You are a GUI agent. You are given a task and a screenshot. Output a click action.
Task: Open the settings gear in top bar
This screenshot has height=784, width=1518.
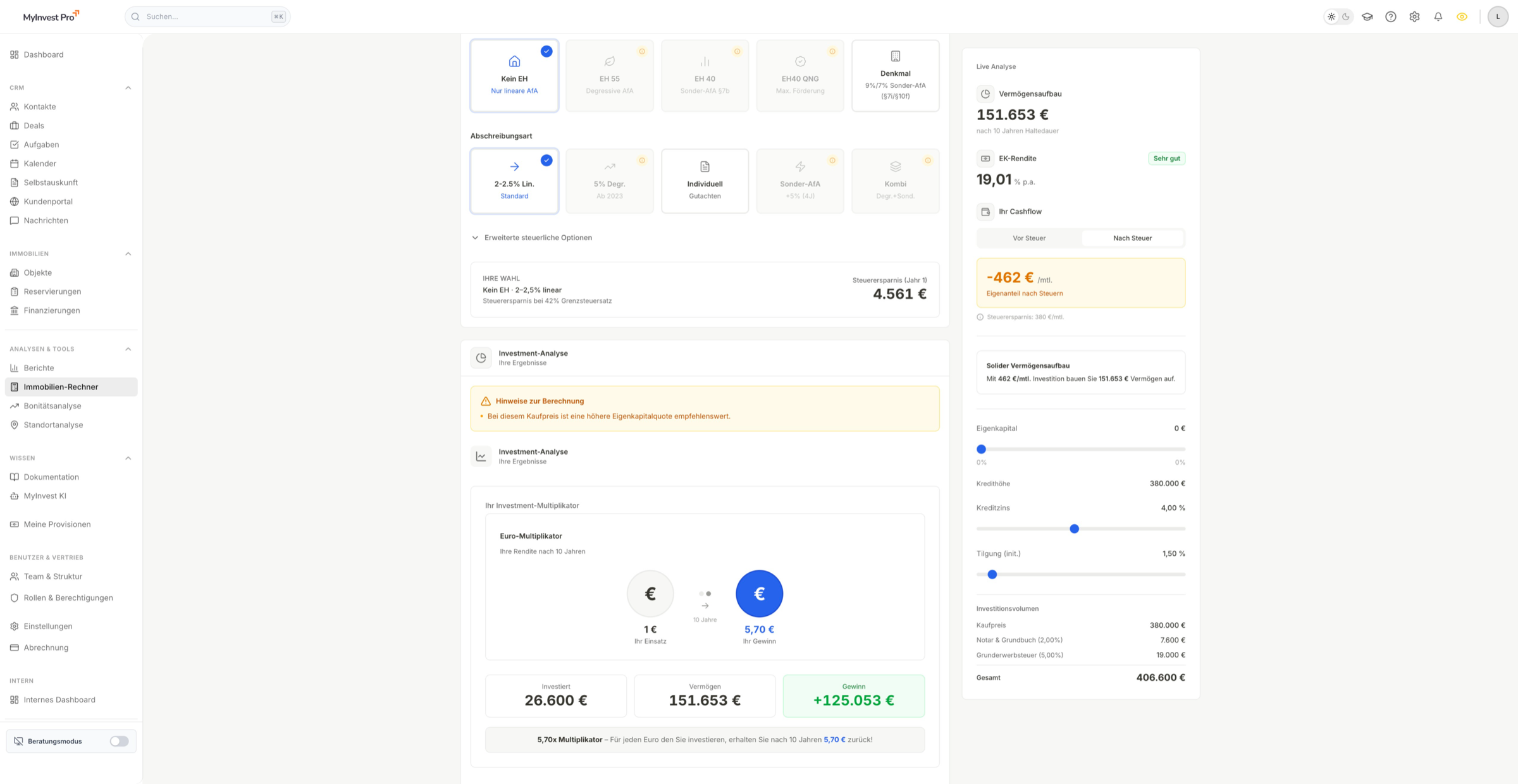[1414, 17]
